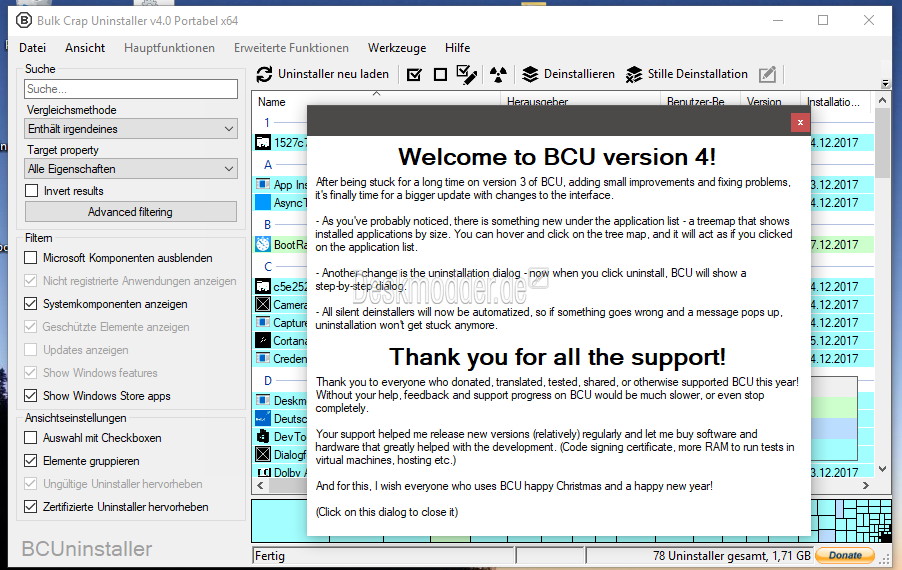Open the Ansicht menu

85,48
